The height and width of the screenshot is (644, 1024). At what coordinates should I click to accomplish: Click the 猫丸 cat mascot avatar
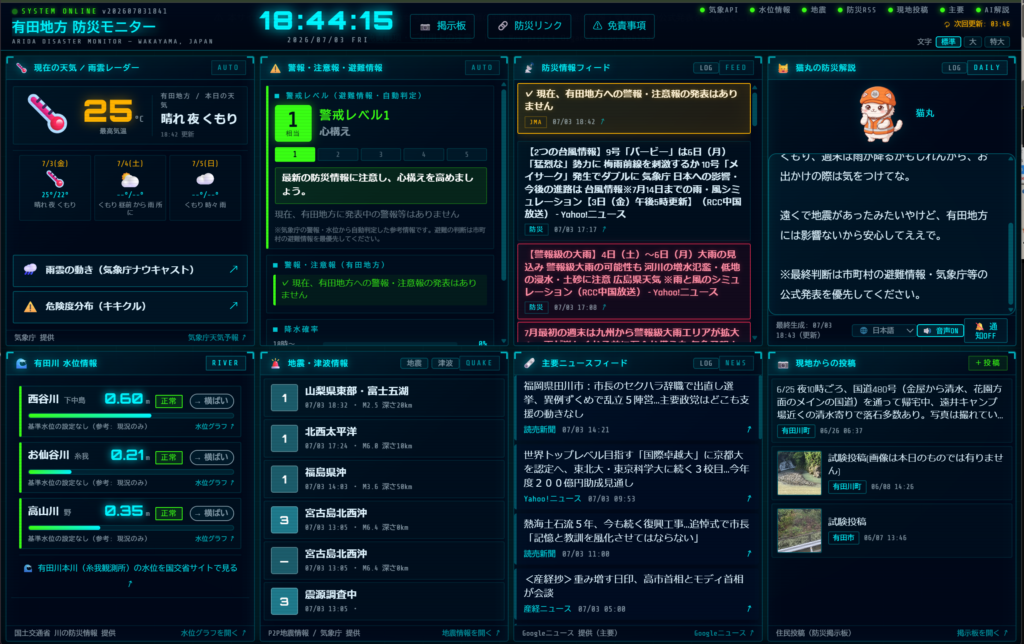pos(879,114)
